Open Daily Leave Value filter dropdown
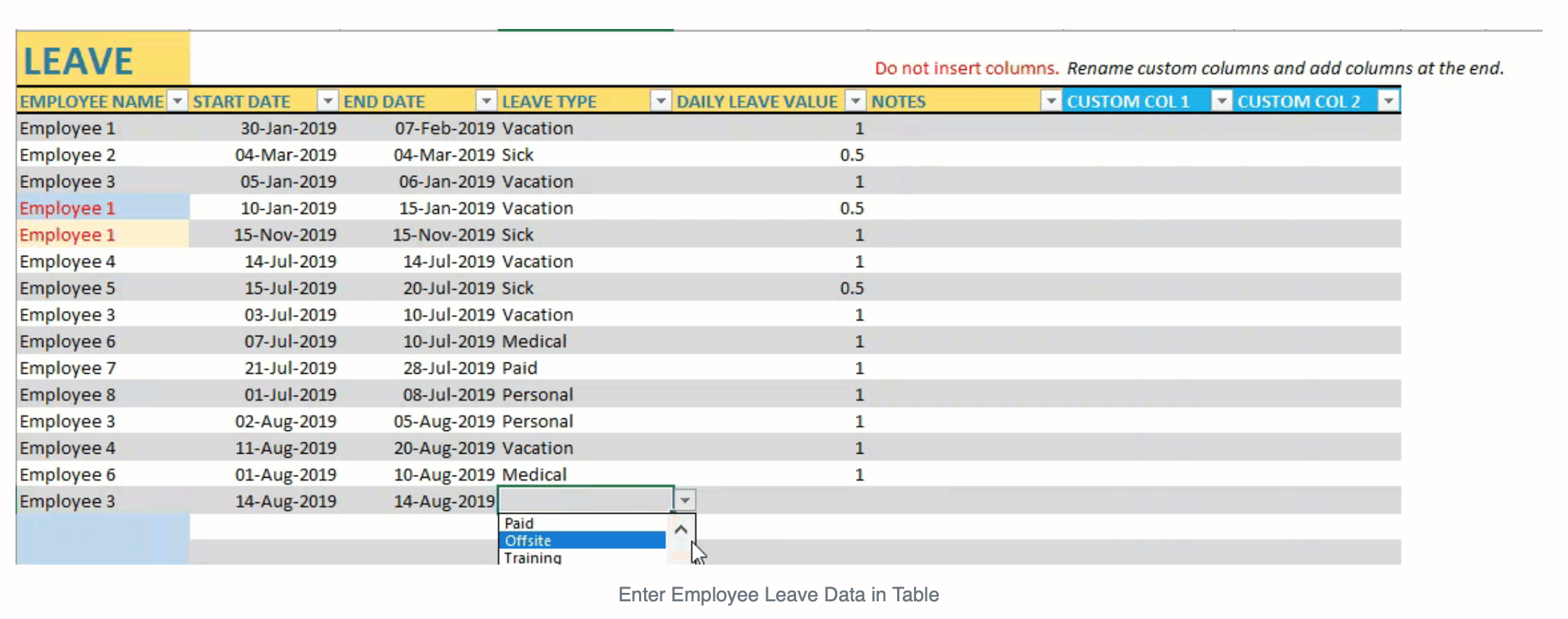This screenshot has height=619, width=1568. coord(855,102)
